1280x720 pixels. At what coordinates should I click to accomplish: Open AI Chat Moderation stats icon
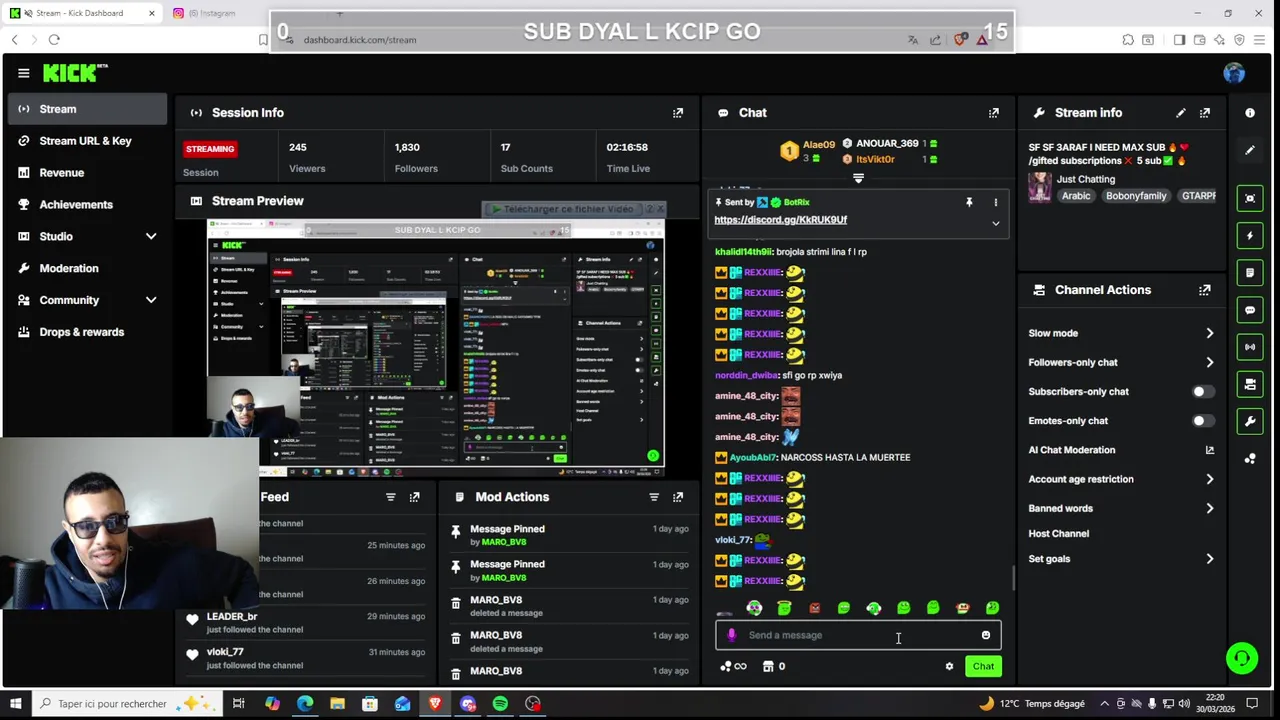click(1210, 450)
